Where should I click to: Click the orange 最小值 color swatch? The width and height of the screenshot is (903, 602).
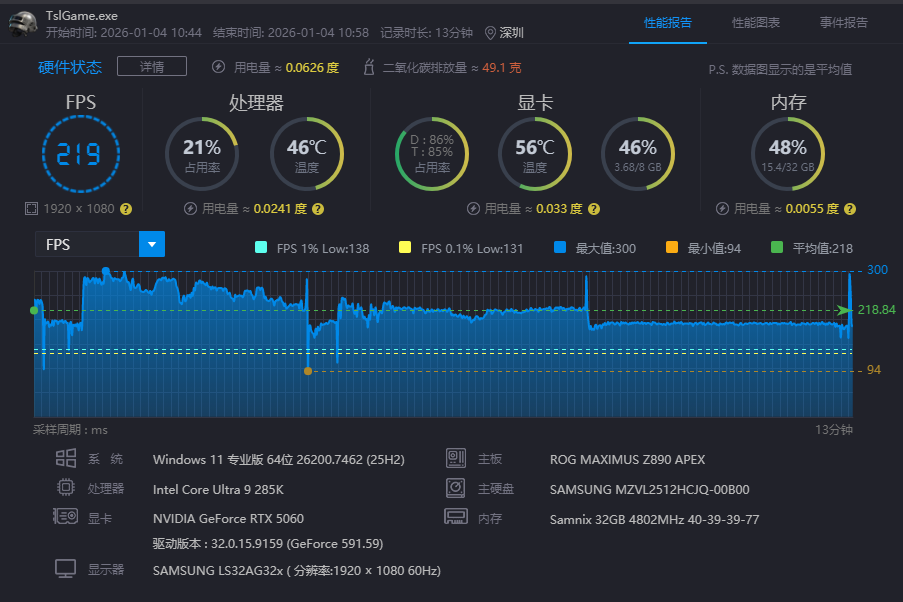tap(671, 248)
